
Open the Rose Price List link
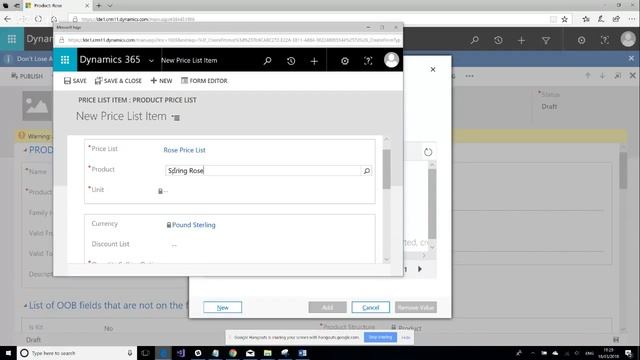tap(184, 150)
